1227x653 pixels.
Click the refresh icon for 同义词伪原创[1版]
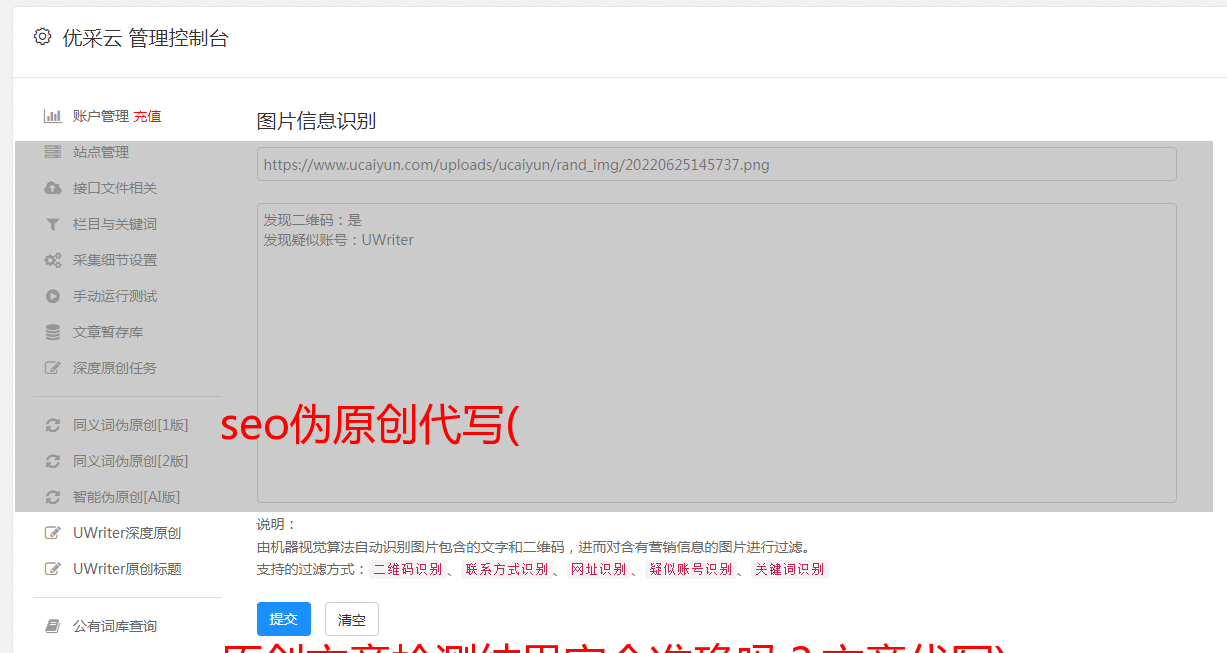pos(53,425)
